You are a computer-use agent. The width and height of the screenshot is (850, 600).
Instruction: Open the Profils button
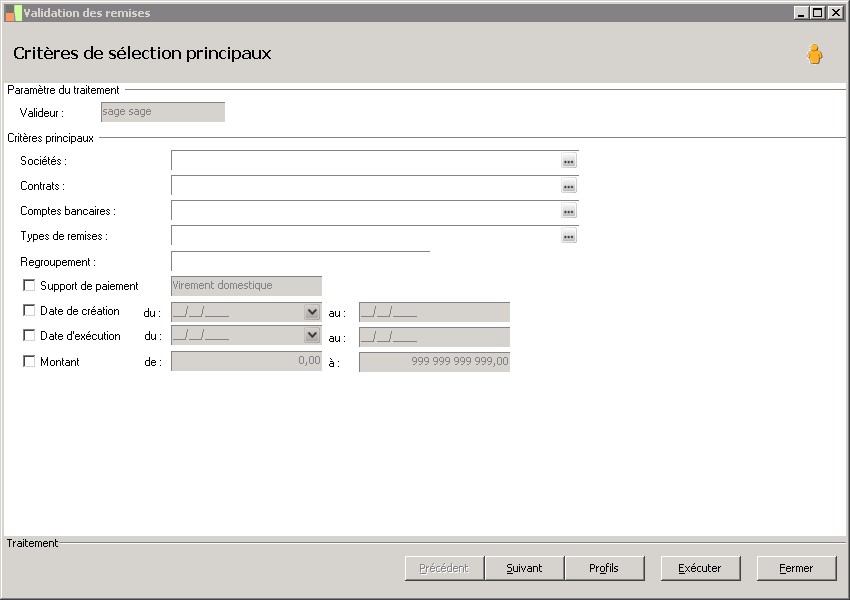(604, 568)
